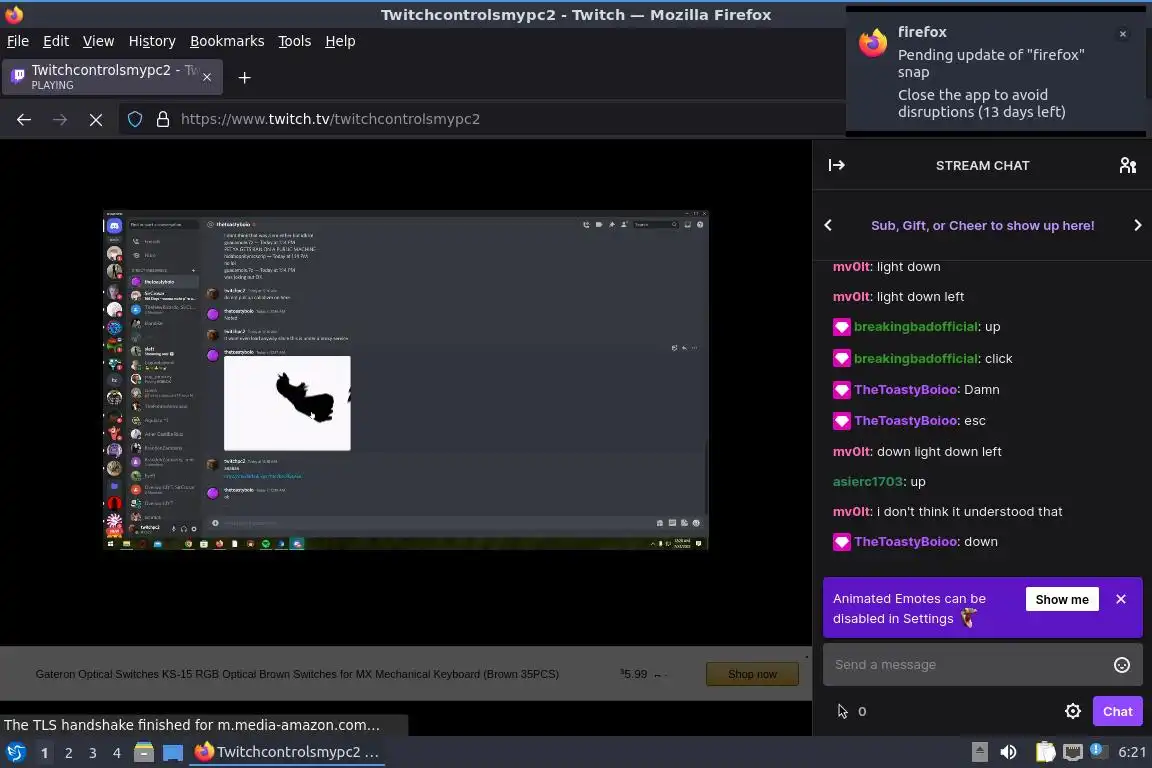Select Firefox Twitchcontrolsmypc2 taskbar window button
This screenshot has height=768, width=1152.
click(287, 752)
